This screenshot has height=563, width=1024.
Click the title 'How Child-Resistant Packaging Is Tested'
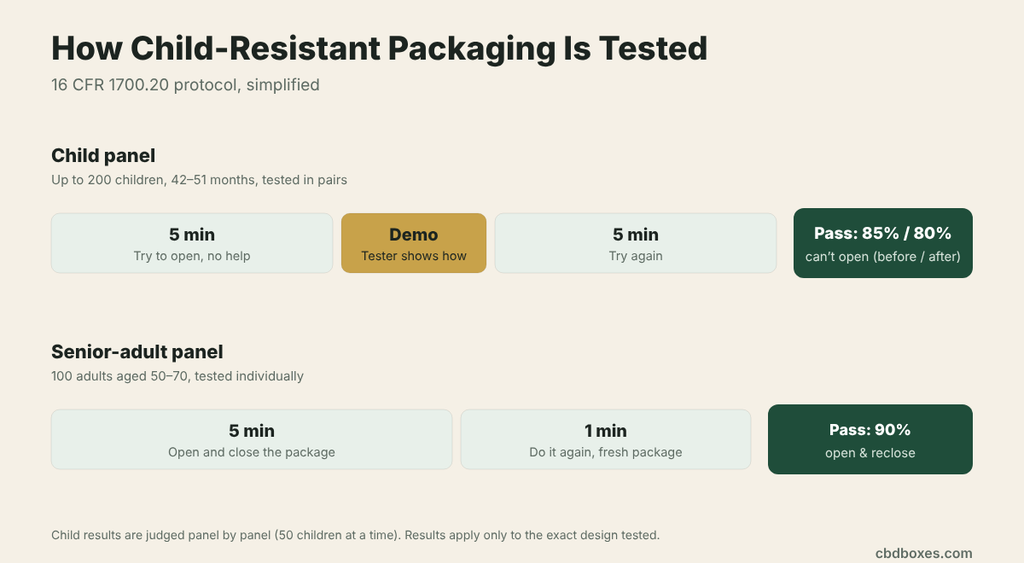(379, 49)
